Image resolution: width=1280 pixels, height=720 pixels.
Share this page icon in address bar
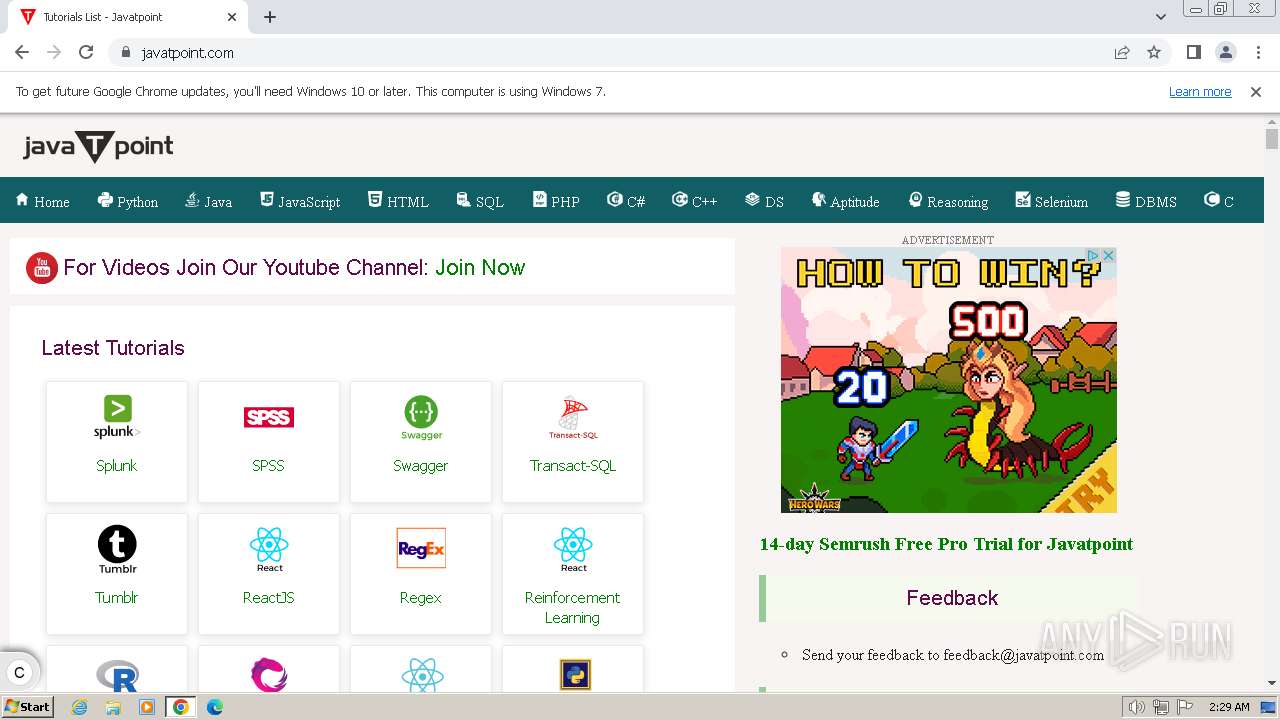(1122, 53)
